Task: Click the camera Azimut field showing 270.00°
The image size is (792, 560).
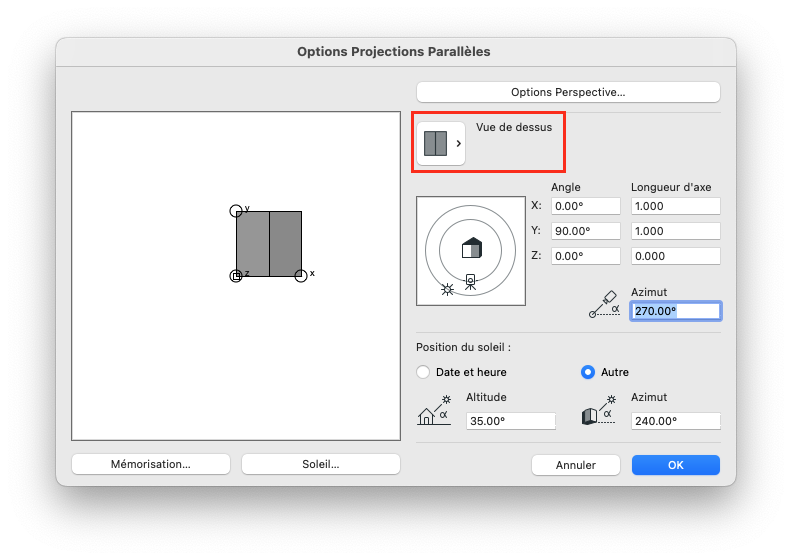Action: coord(676,311)
